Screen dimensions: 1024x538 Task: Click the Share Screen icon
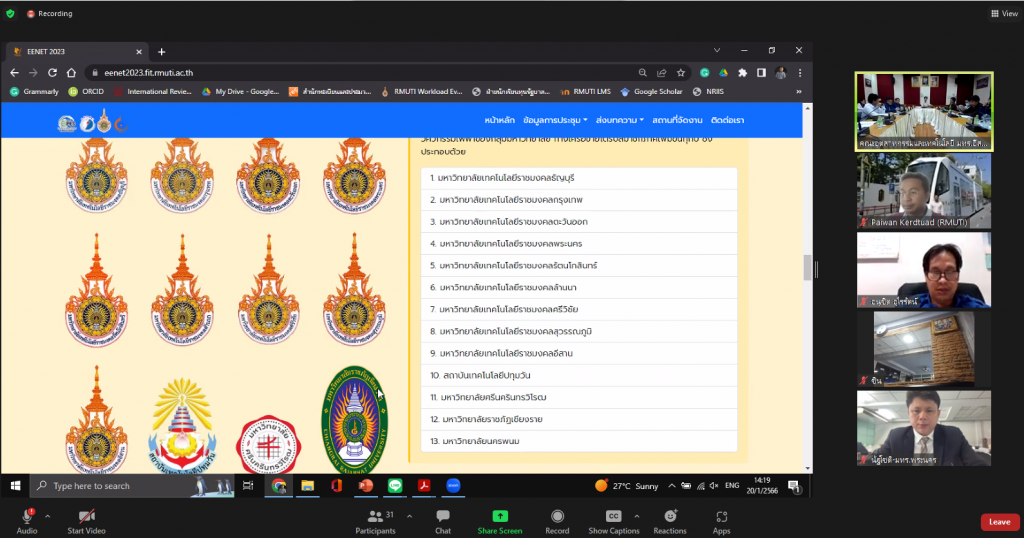pos(500,516)
